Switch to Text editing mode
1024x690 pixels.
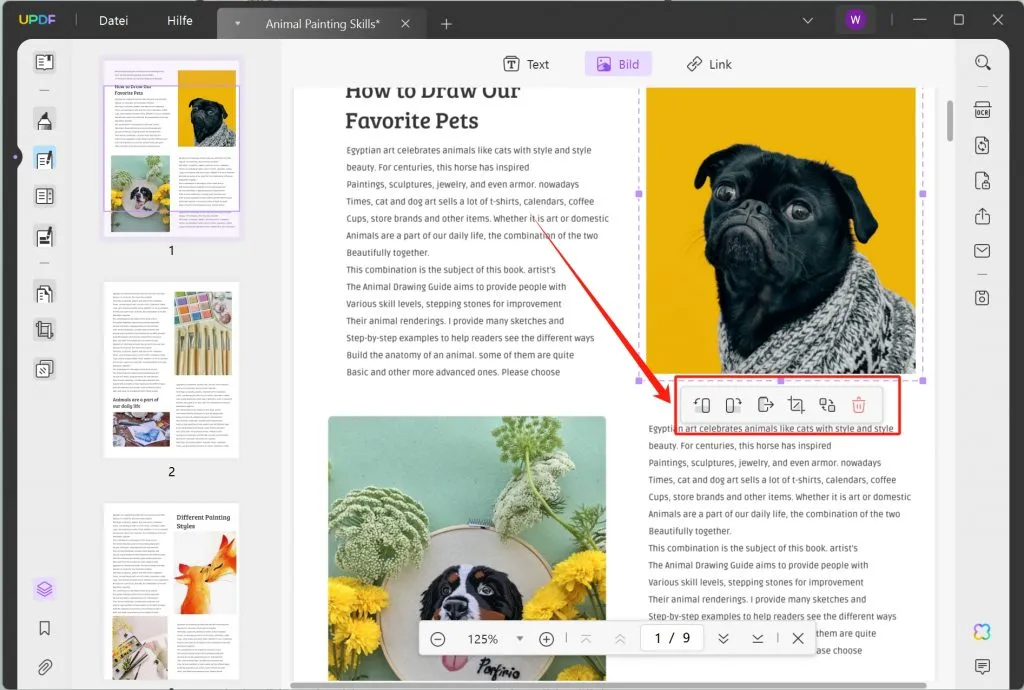pos(527,63)
